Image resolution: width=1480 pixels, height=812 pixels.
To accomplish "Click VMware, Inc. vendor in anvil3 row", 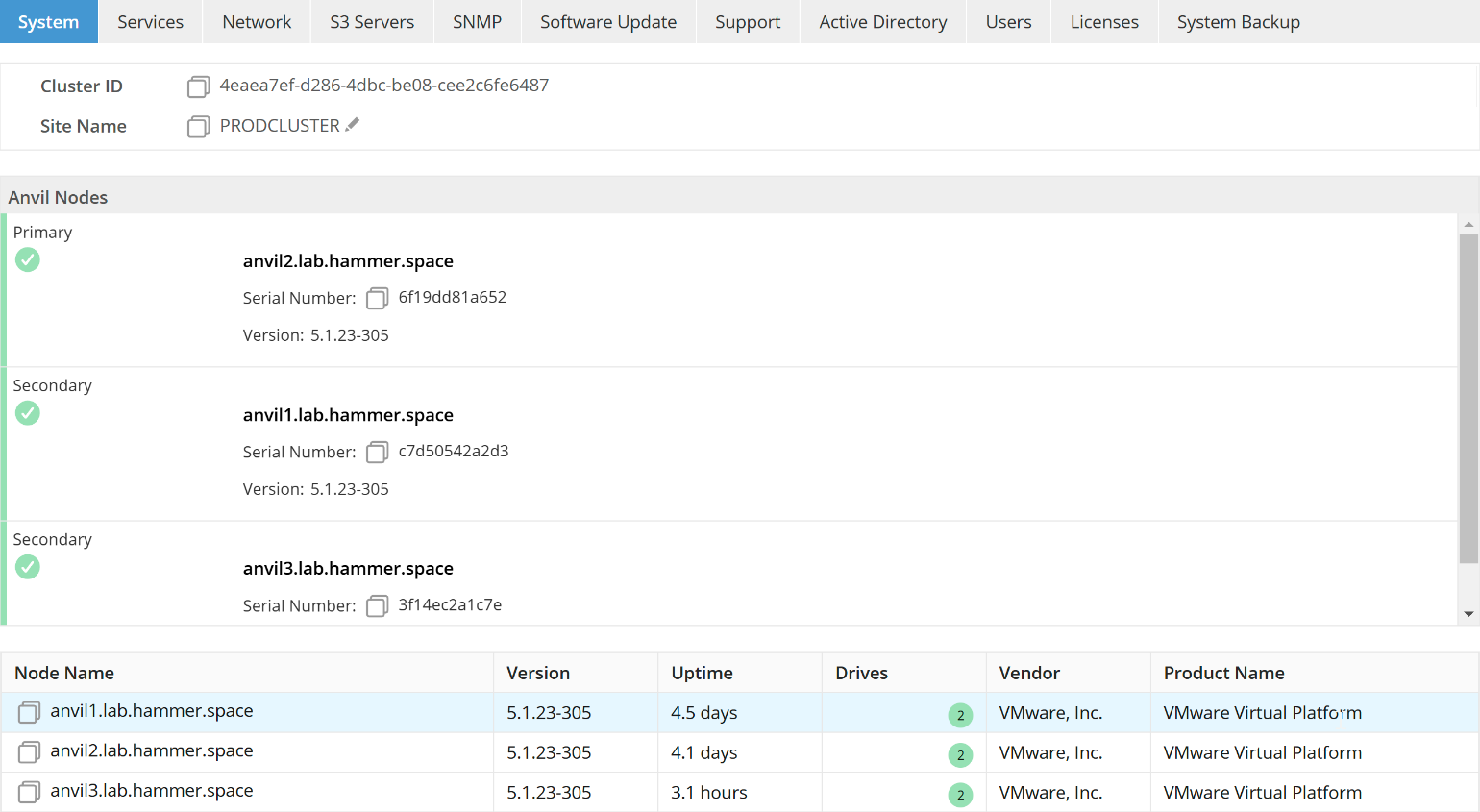I will click(1050, 793).
